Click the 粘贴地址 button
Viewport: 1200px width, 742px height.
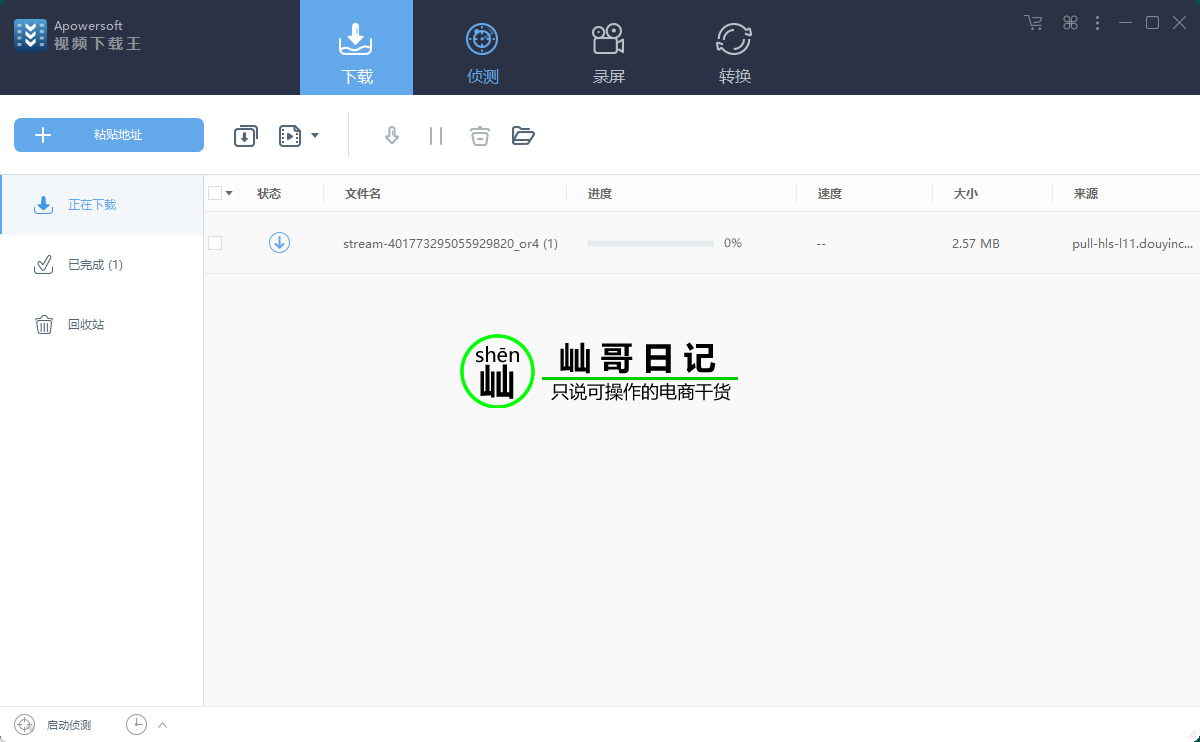pos(109,135)
